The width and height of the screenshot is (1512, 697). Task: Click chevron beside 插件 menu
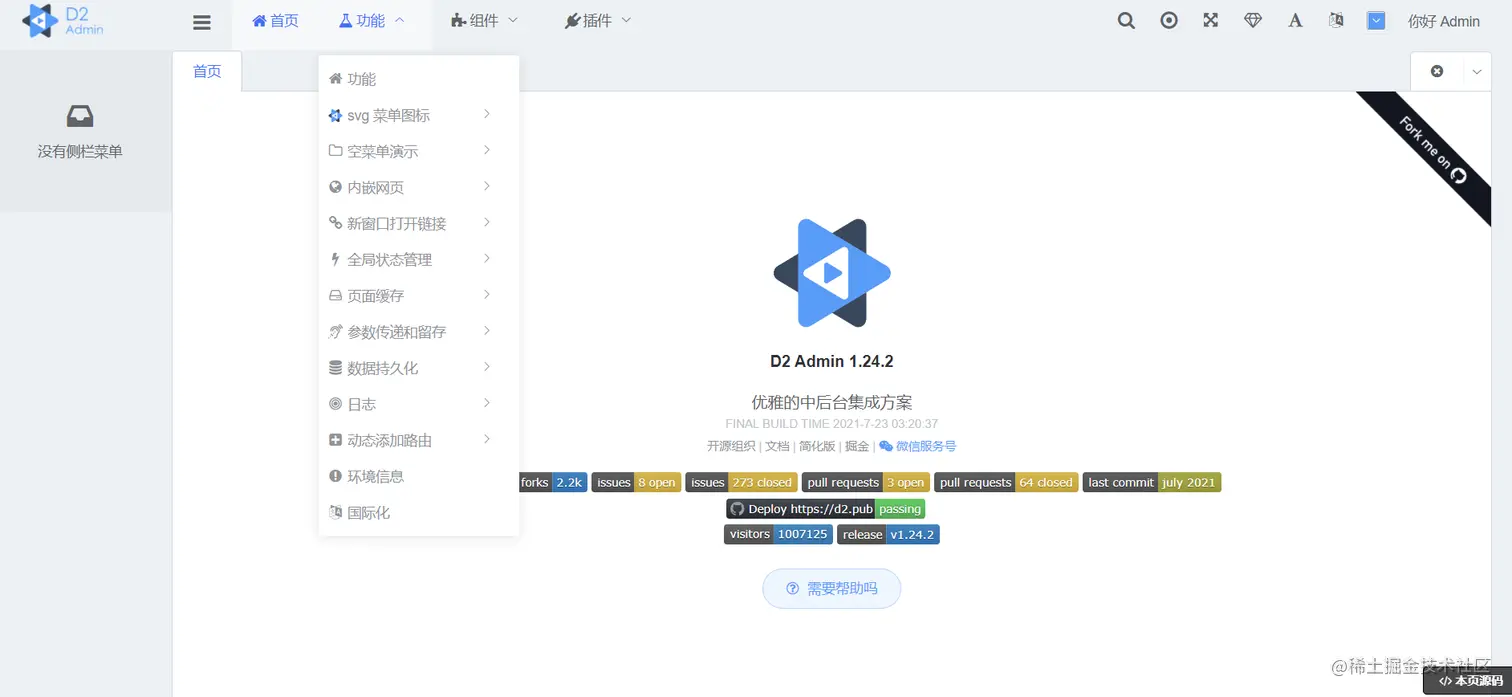626,20
